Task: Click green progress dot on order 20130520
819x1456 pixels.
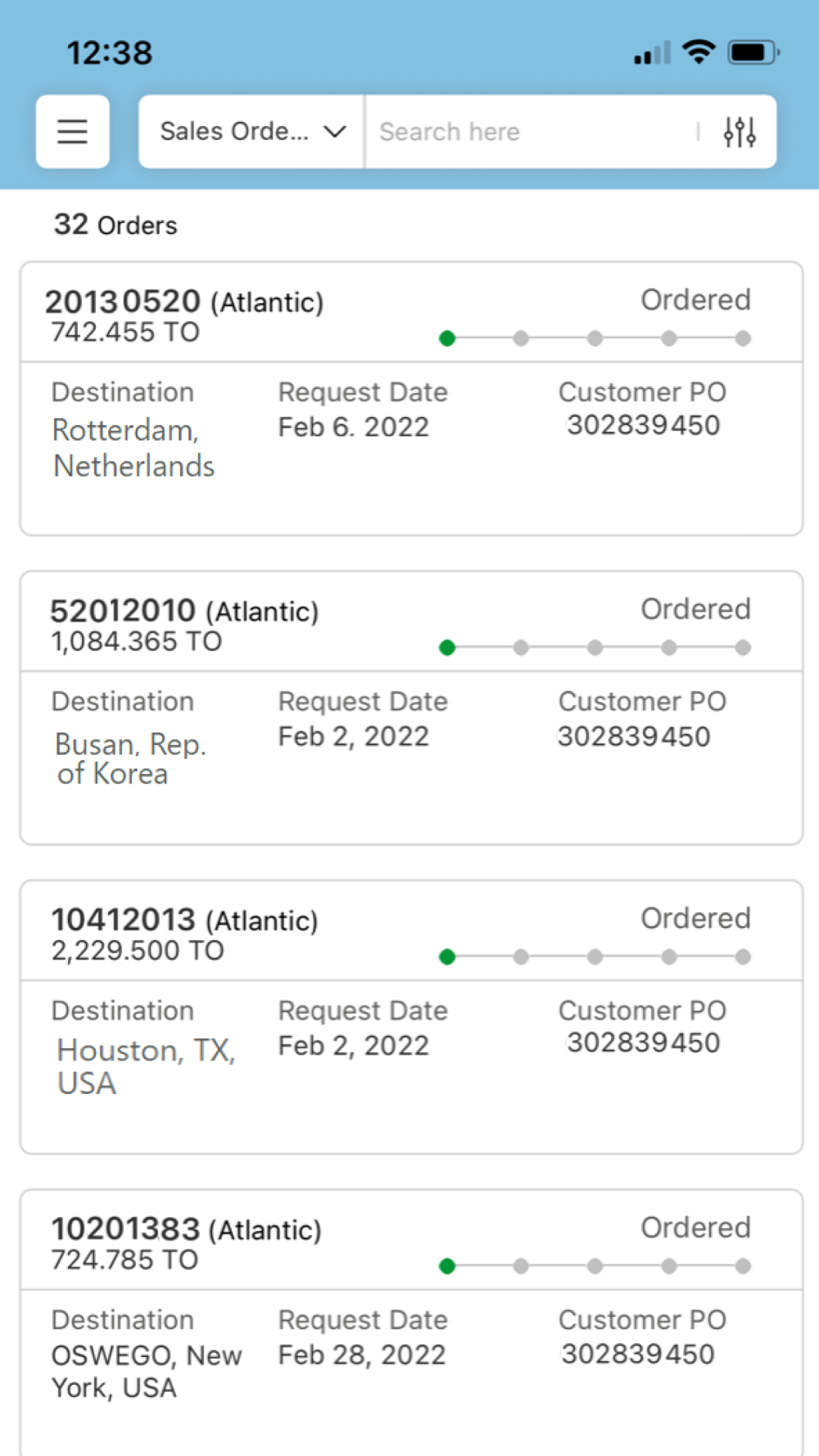Action: coord(447,338)
